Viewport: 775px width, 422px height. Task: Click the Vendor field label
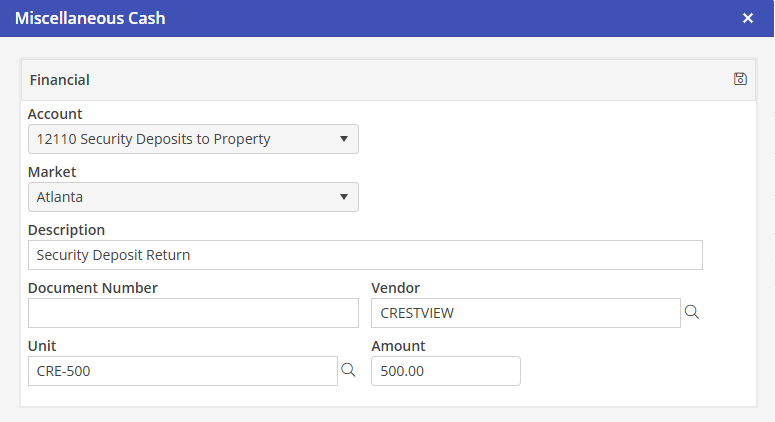[395, 288]
